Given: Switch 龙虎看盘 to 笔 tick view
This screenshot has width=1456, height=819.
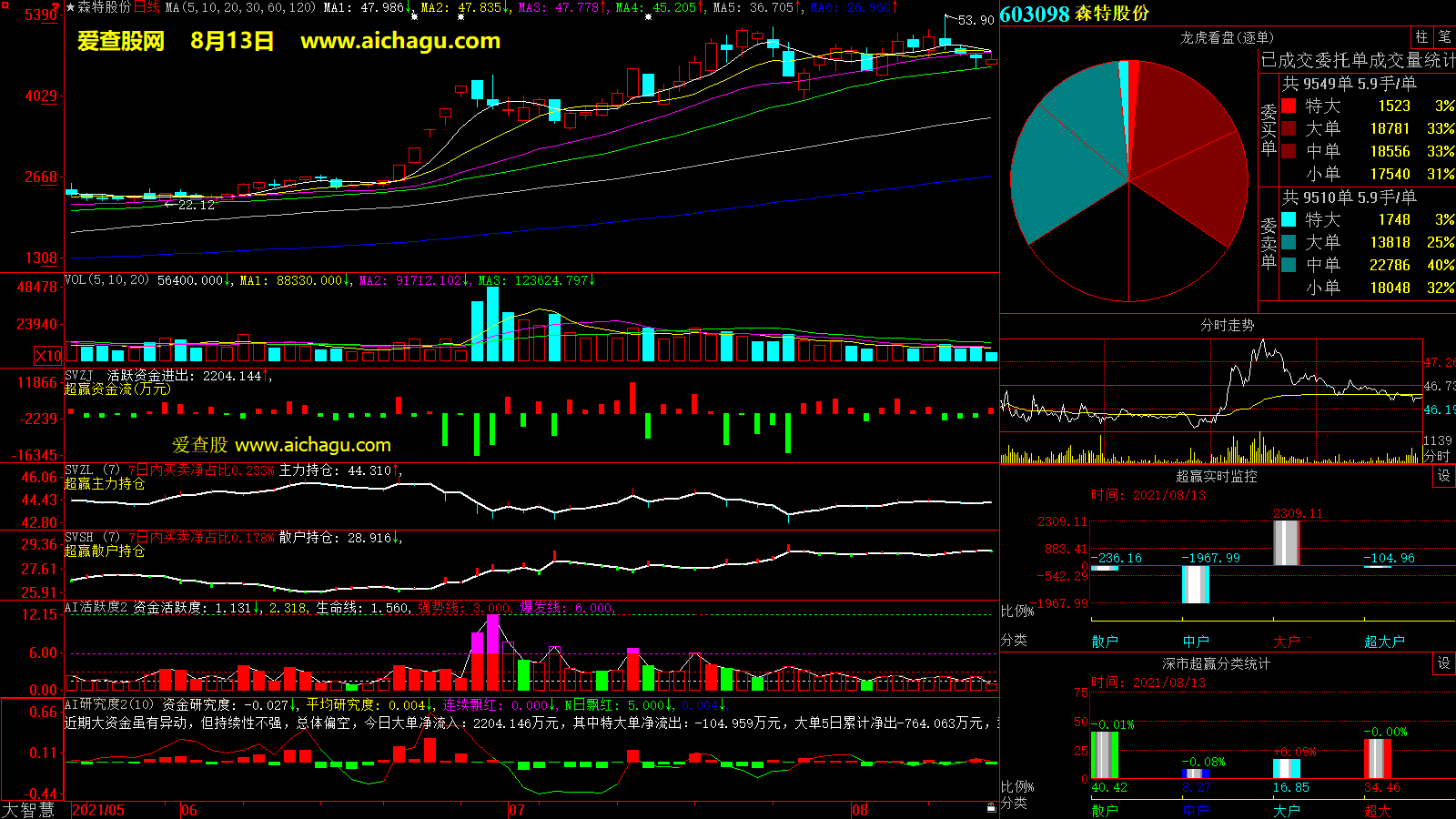Looking at the screenshot, I should [x=1444, y=37].
